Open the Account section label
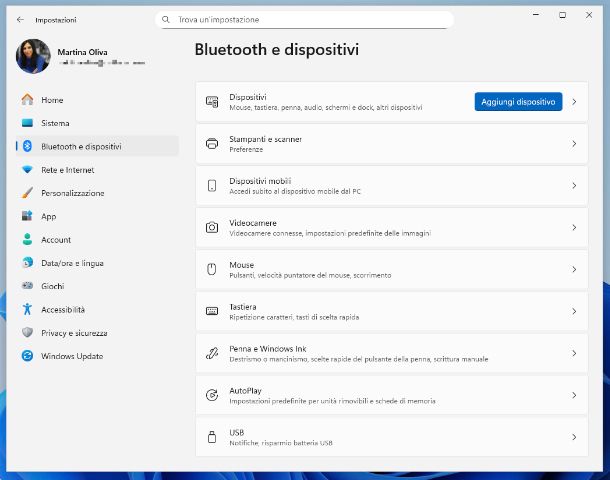 coord(56,240)
